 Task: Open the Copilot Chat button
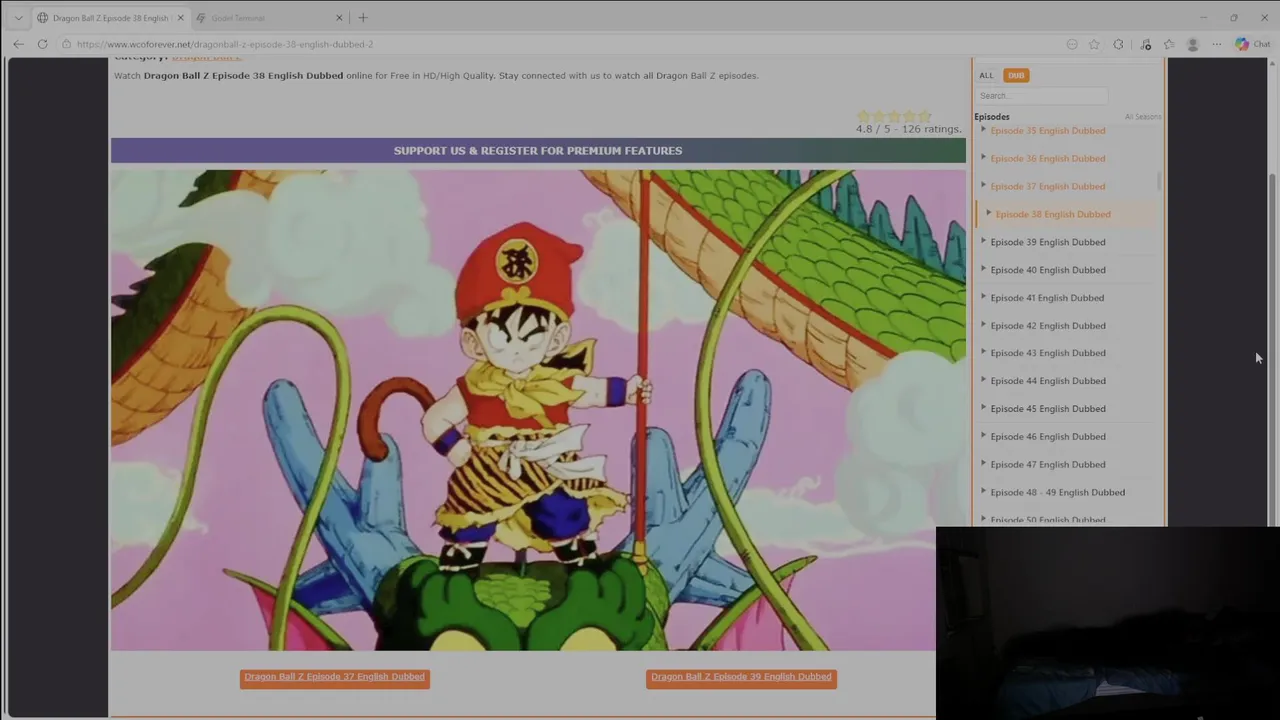click(x=1252, y=44)
